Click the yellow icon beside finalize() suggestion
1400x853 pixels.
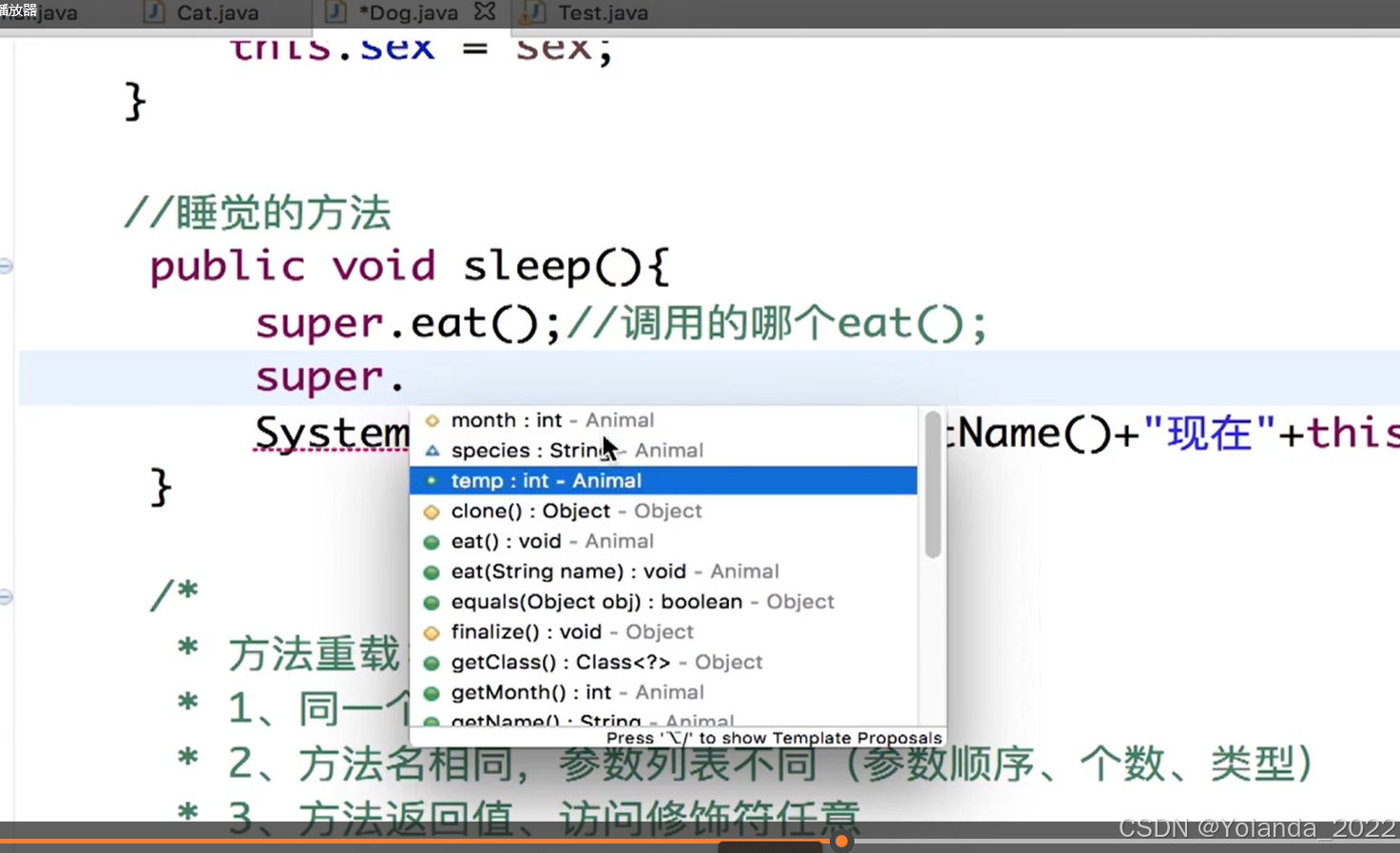432,631
